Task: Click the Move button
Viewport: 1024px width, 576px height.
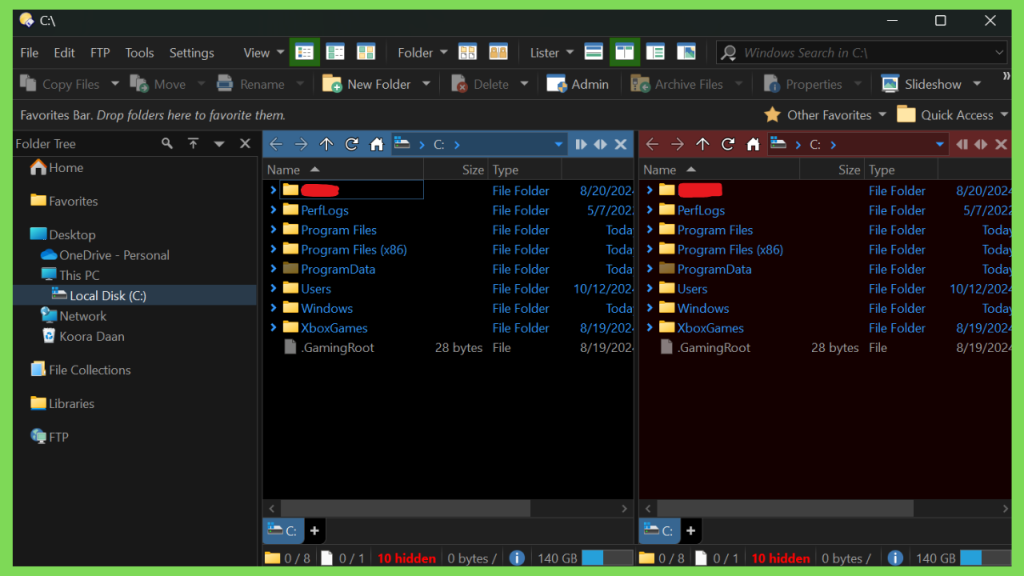Action: tap(159, 84)
